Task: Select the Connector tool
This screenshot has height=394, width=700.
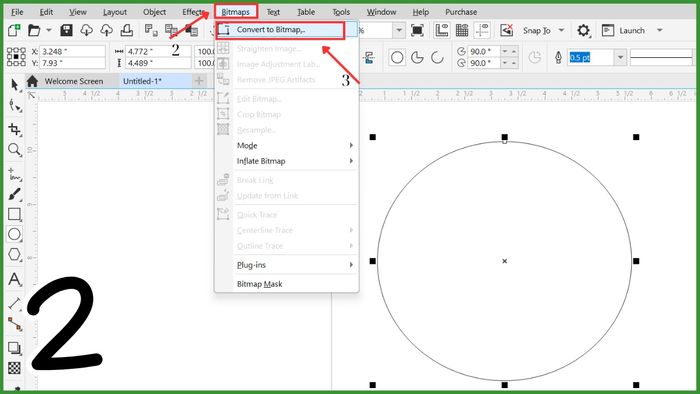Action: pos(14,324)
